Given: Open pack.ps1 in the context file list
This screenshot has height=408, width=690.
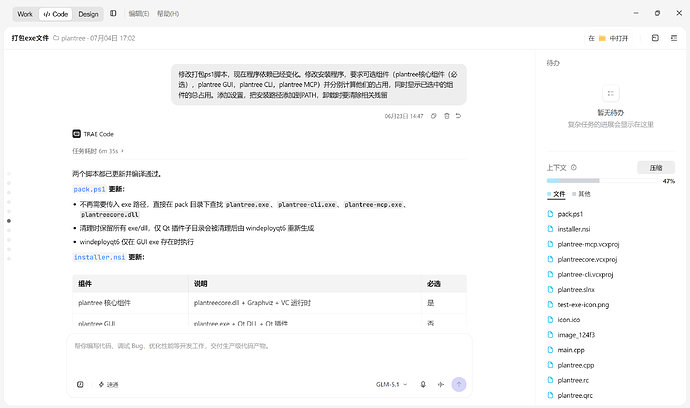Looking at the screenshot, I should [570, 214].
